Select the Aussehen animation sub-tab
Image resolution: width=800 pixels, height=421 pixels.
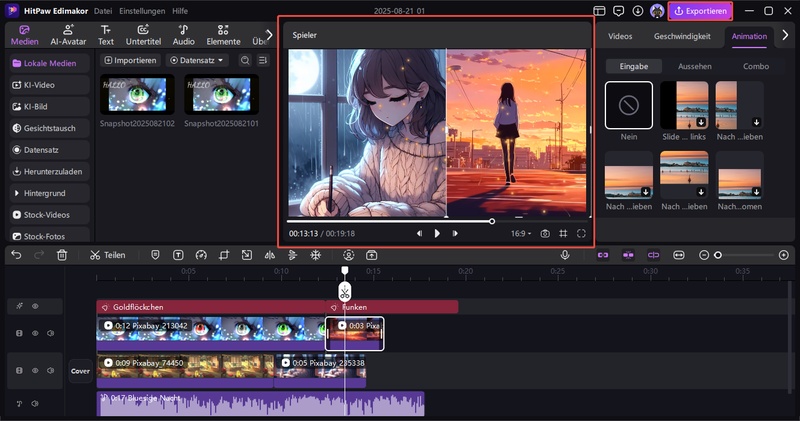point(694,66)
